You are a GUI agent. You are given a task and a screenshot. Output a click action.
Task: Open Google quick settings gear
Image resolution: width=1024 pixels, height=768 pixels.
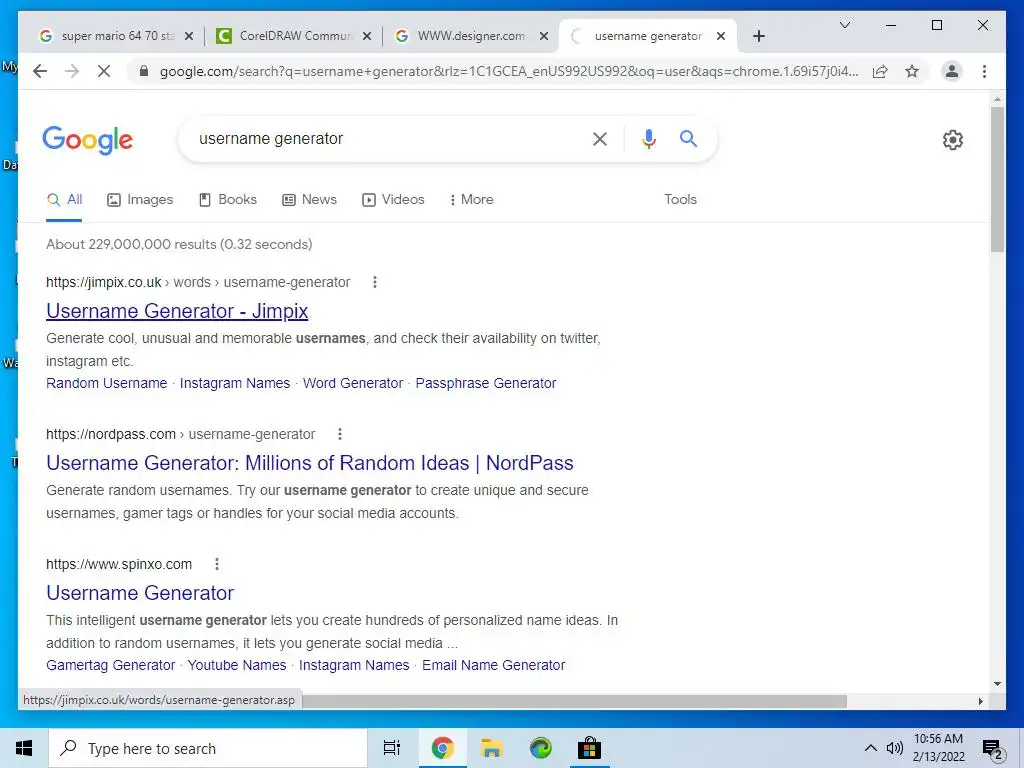point(953,140)
